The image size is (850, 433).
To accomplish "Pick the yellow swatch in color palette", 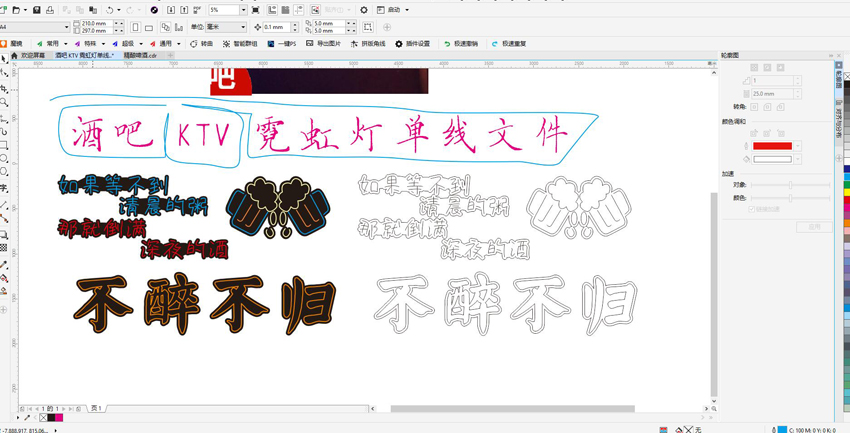I will pyautogui.click(x=846, y=192).
